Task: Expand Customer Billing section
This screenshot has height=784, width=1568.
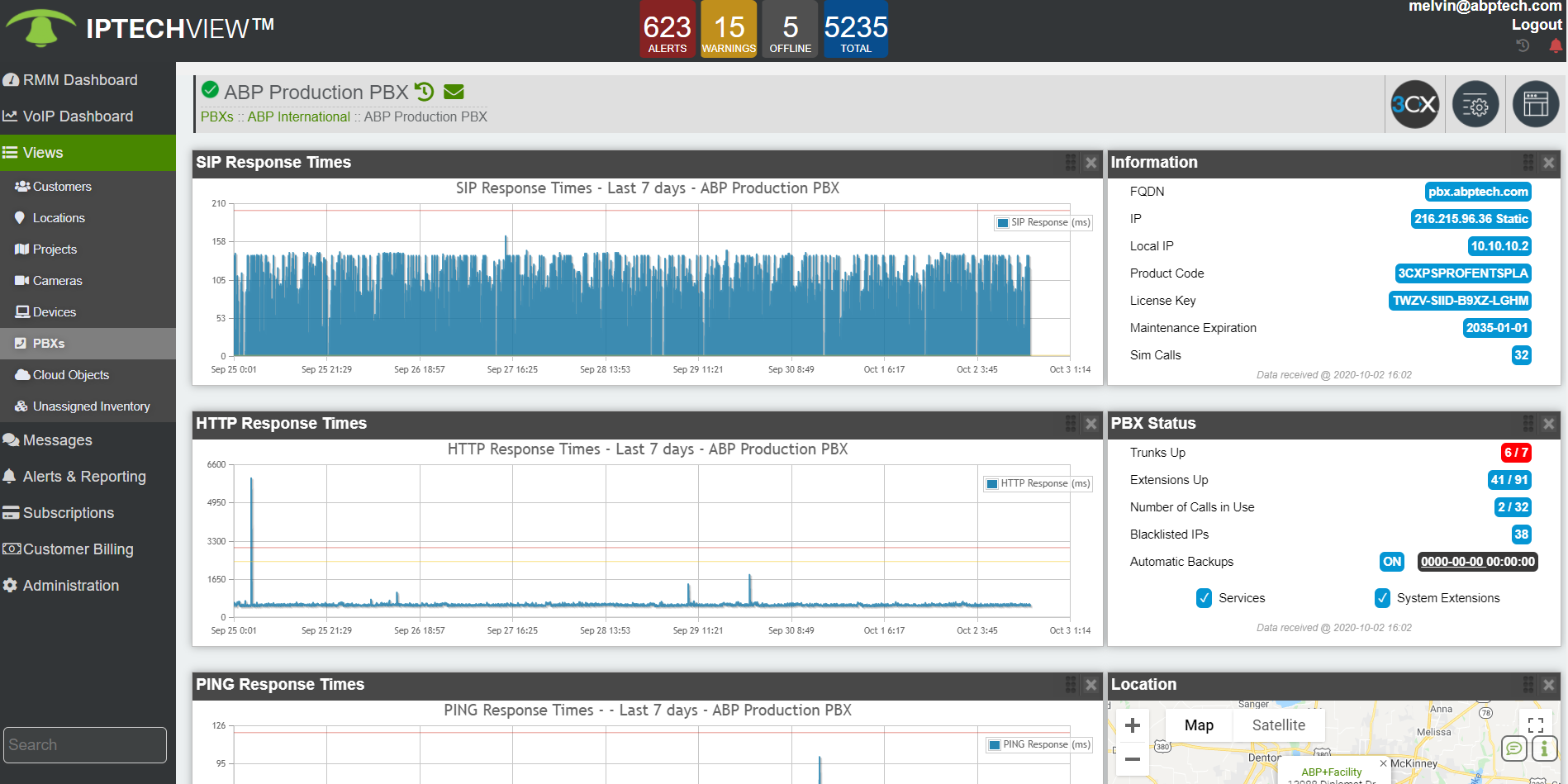Action: [88, 549]
